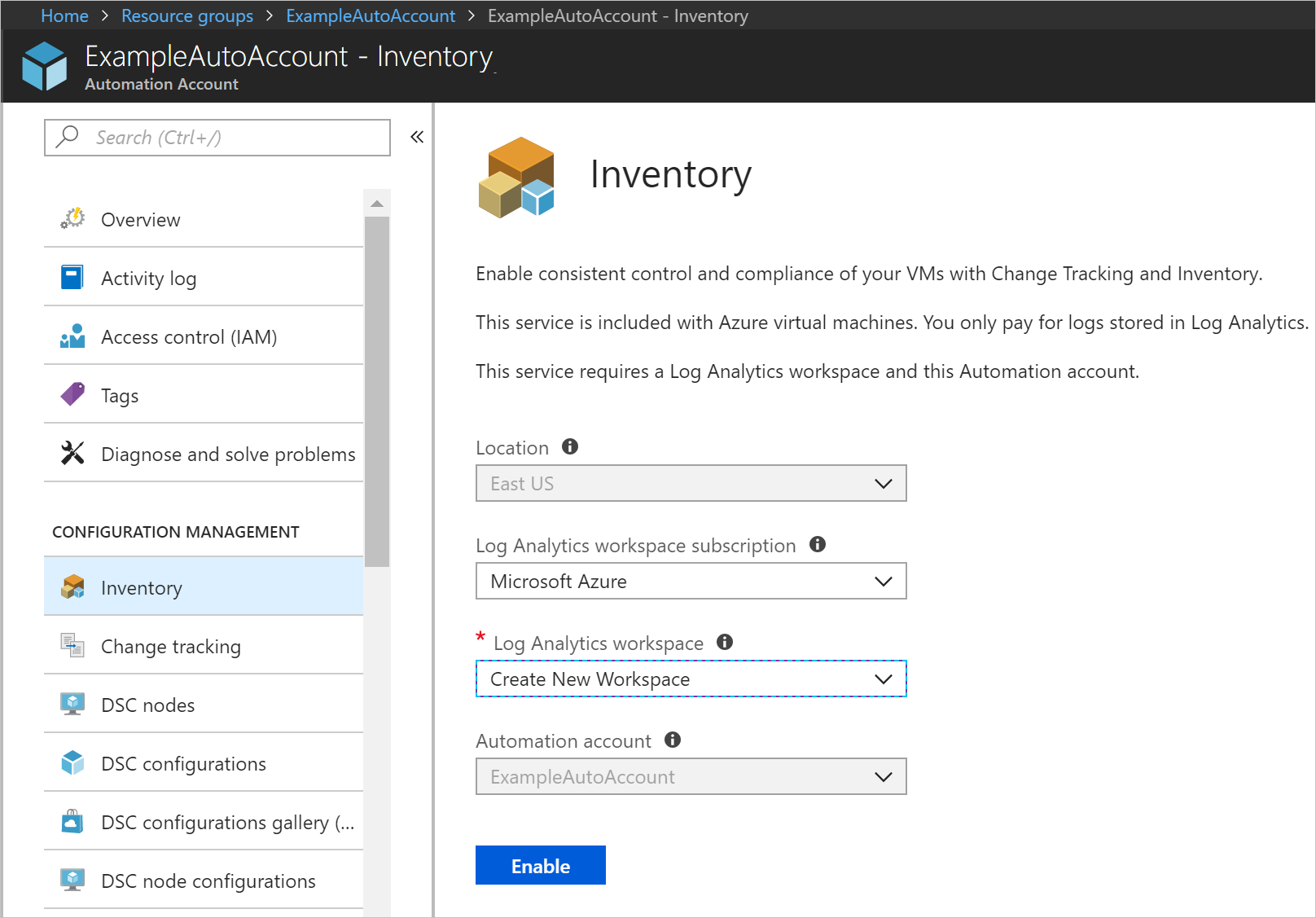Click the Automation account info icon
The width and height of the screenshot is (1316, 918).
pos(672,740)
